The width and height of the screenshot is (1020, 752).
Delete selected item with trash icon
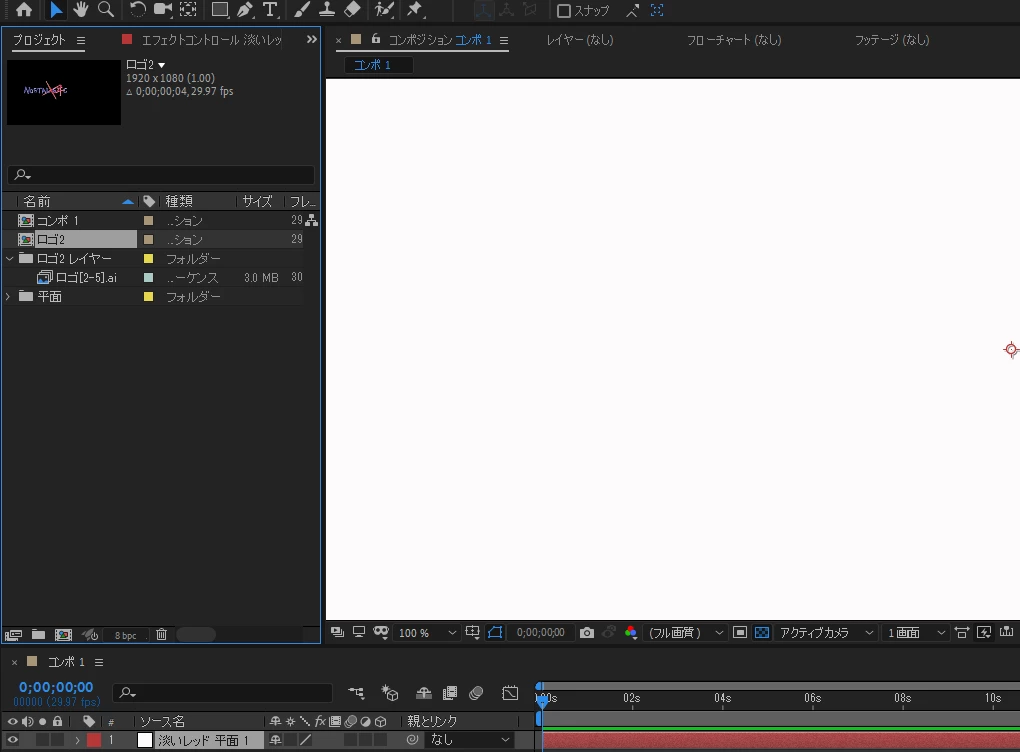[161, 634]
